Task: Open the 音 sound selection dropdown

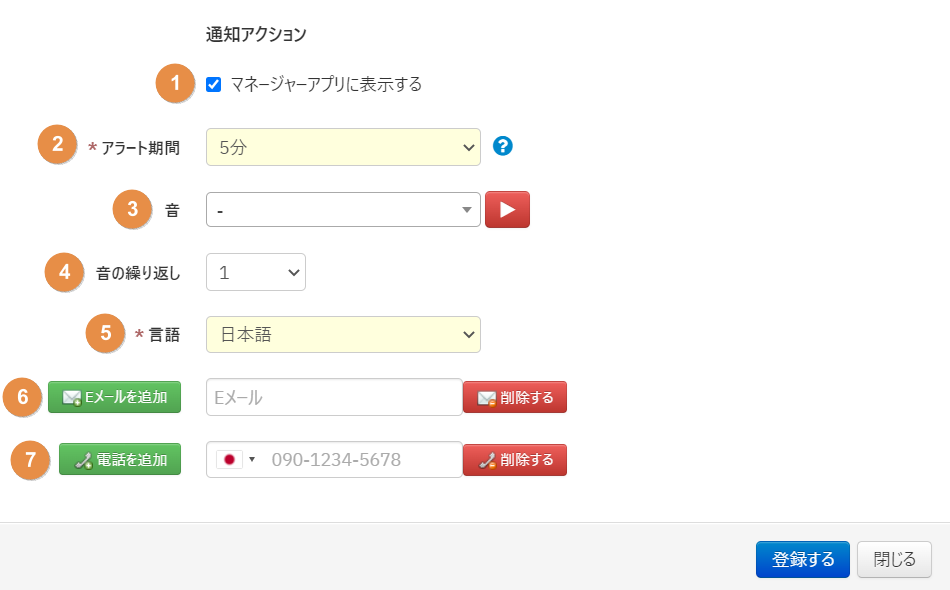Action: pyautogui.click(x=343, y=210)
